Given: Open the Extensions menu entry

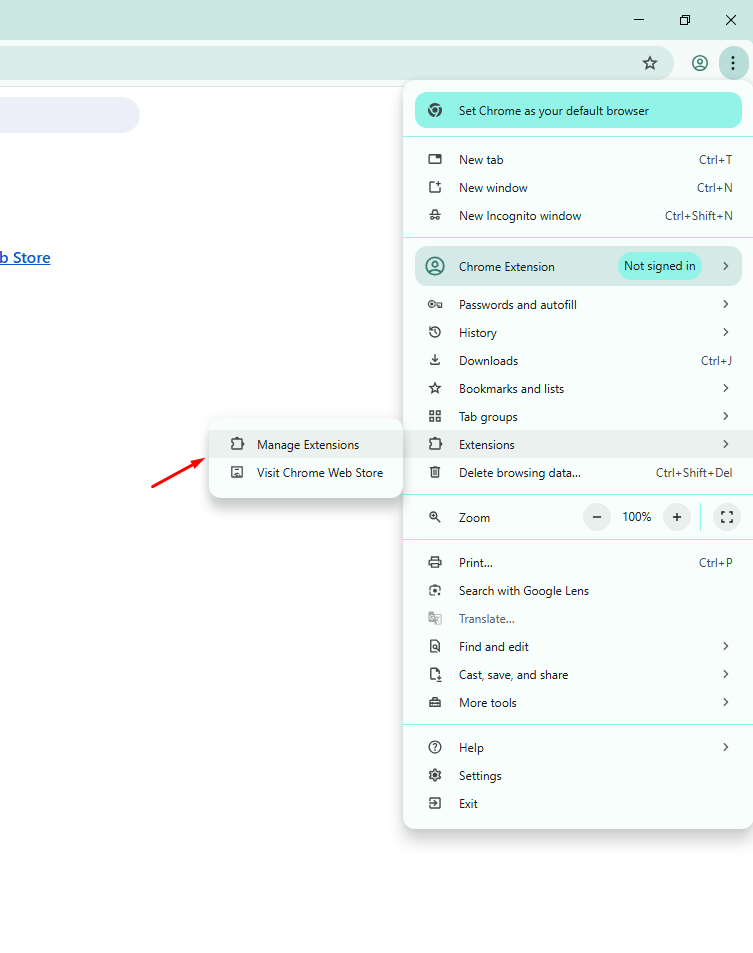Looking at the screenshot, I should (578, 444).
